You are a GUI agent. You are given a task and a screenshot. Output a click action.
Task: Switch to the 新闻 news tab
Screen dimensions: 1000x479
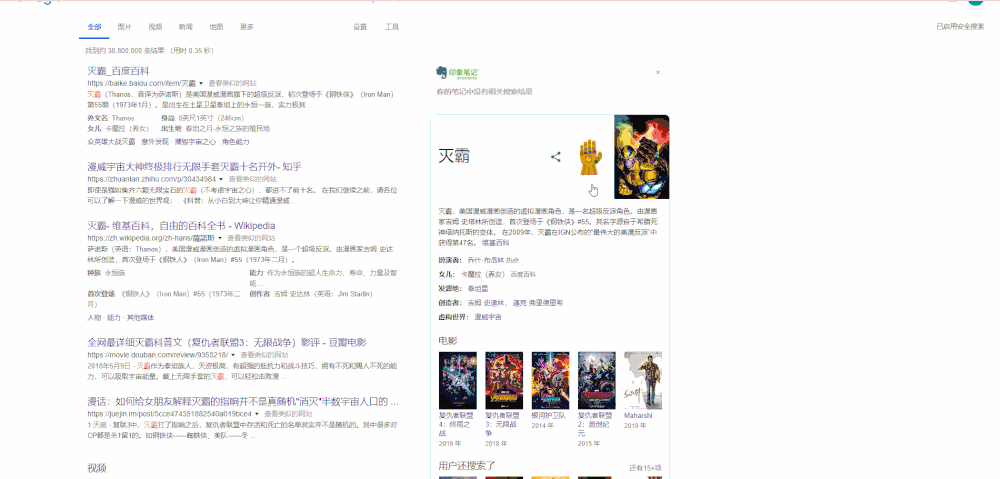[x=186, y=27]
